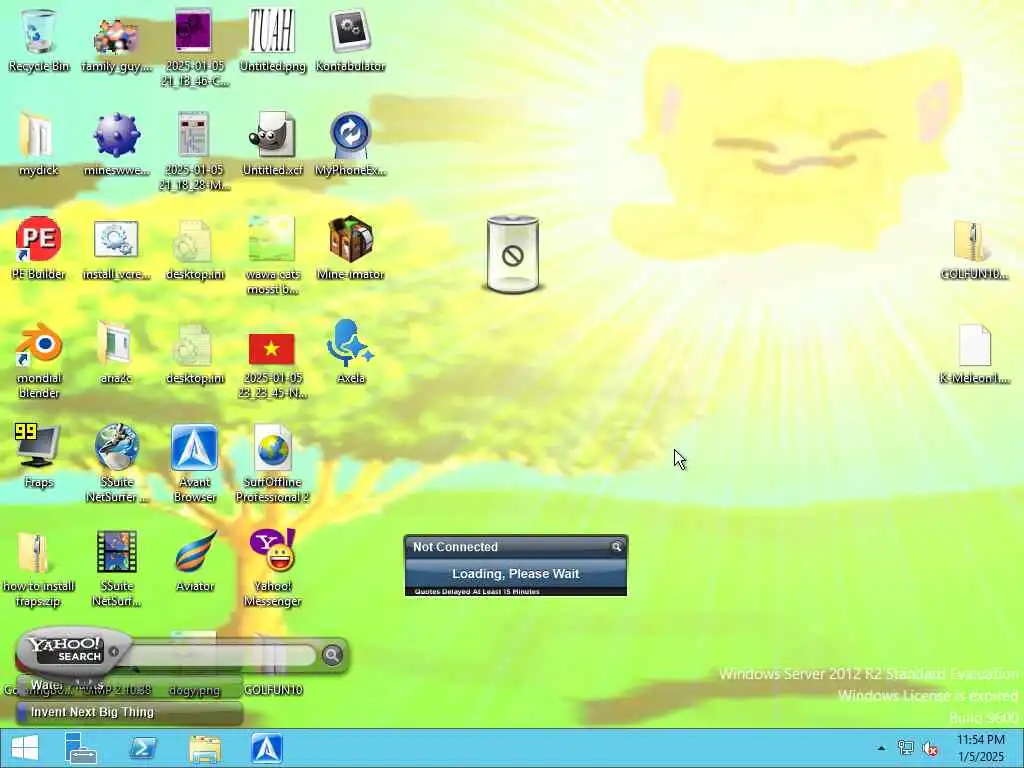Viewport: 1024px width, 768px height.
Task: Open Server Manager from the taskbar
Action: tap(81, 748)
